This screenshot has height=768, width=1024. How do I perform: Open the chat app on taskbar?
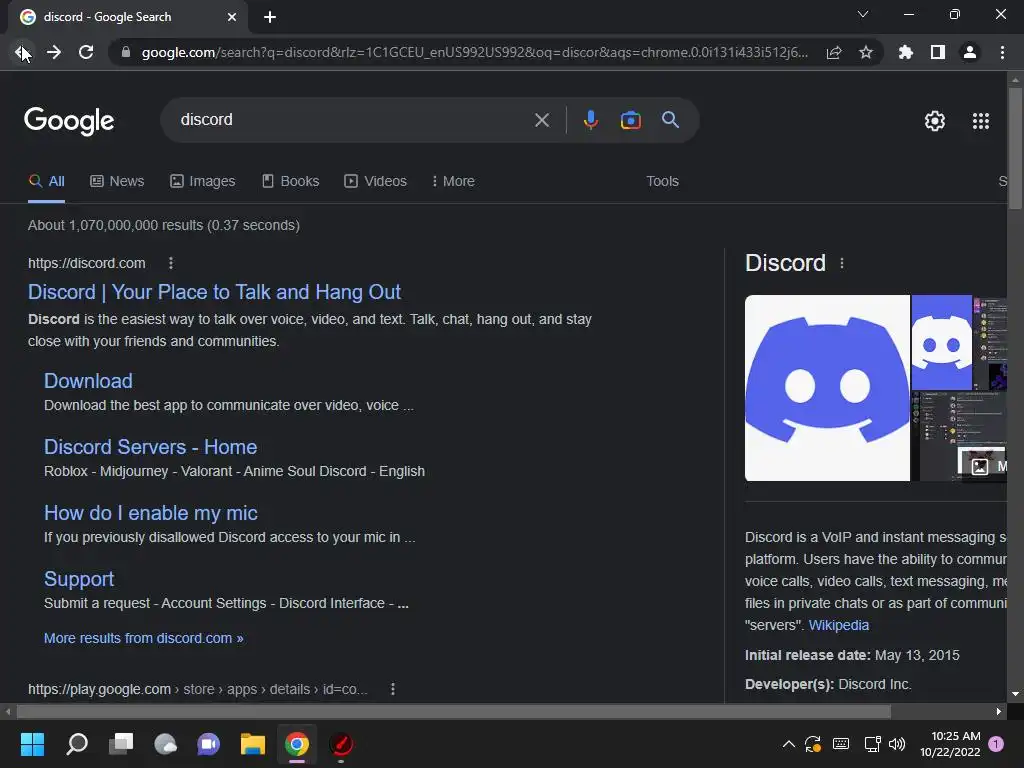[x=209, y=744]
